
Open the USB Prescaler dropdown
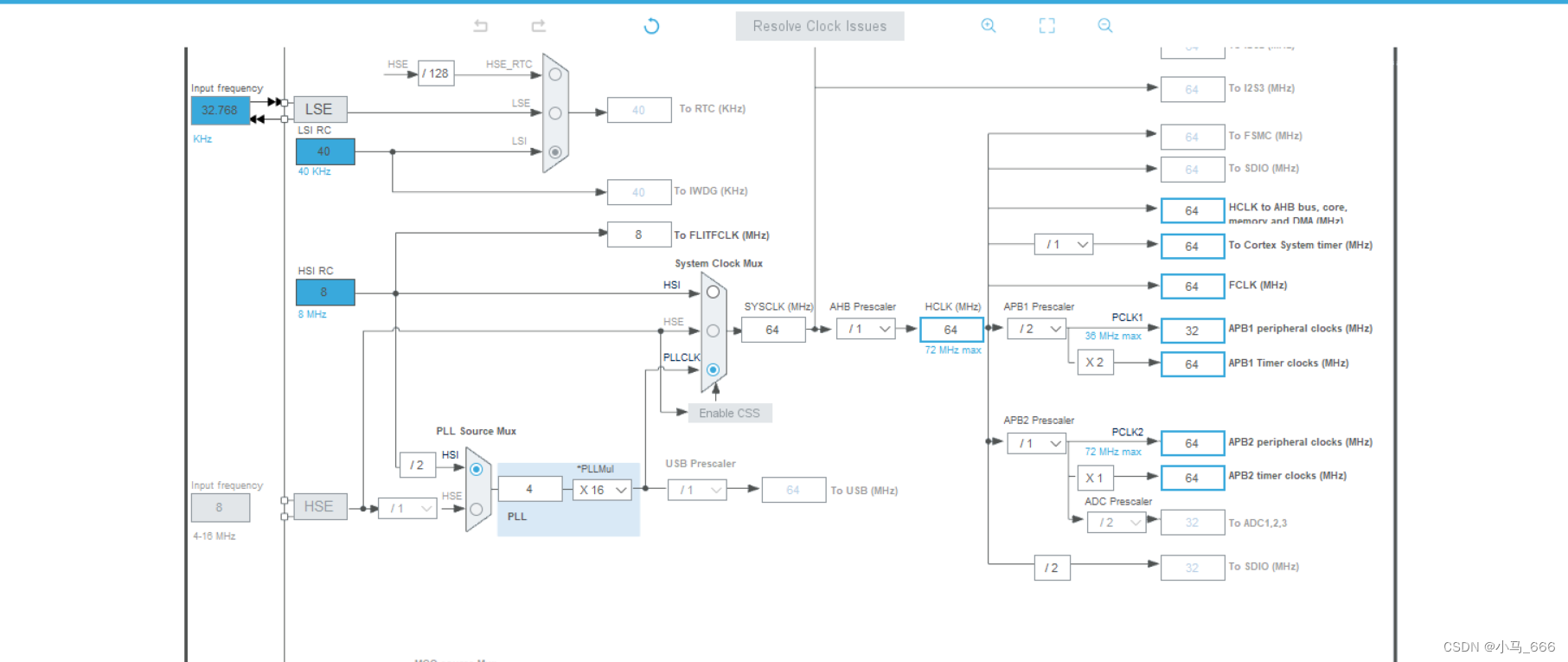click(697, 490)
